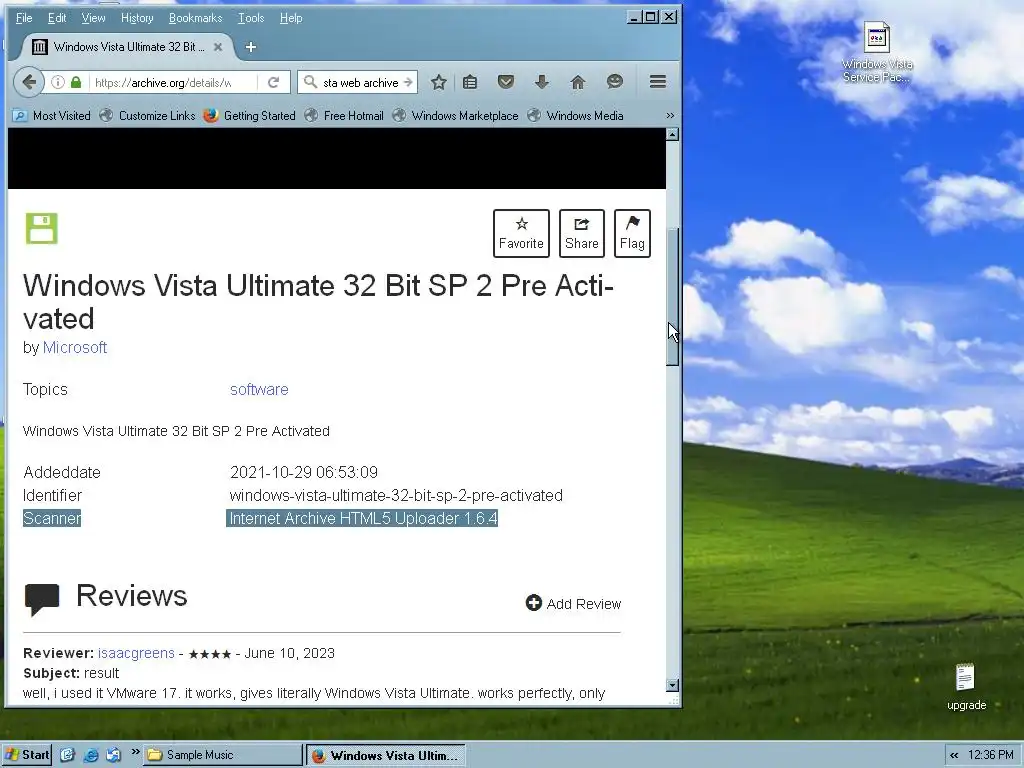This screenshot has height=768, width=1024.
Task: Show bookmarks list icon in toolbar
Action: click(470, 82)
